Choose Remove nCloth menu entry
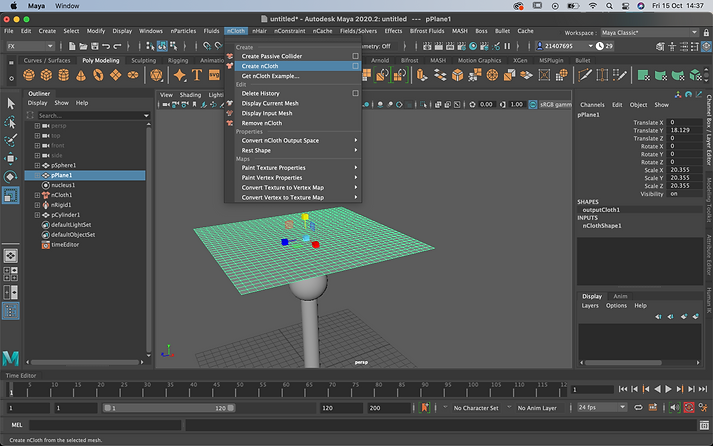713x446 pixels. [x=298, y=123]
